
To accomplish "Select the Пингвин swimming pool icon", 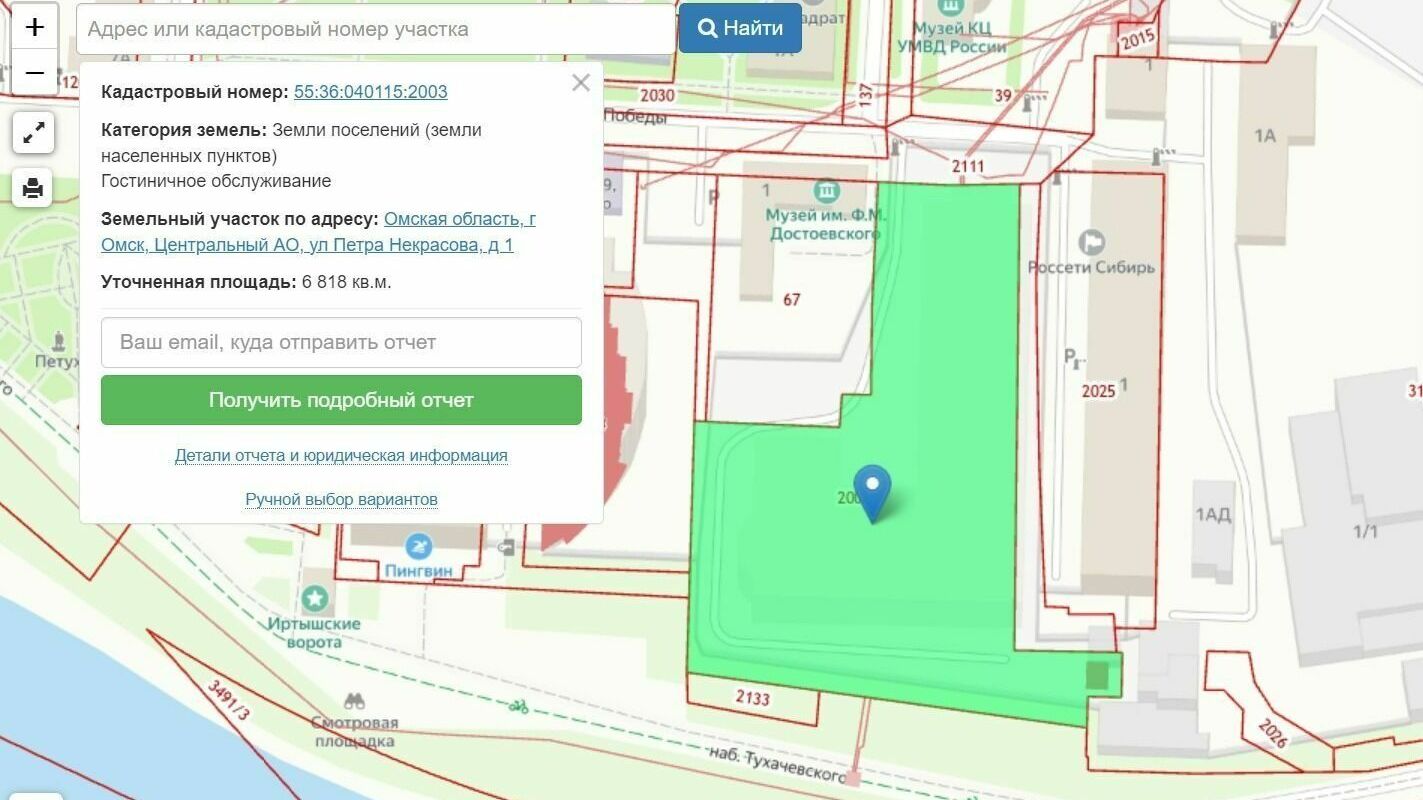I will [x=418, y=546].
